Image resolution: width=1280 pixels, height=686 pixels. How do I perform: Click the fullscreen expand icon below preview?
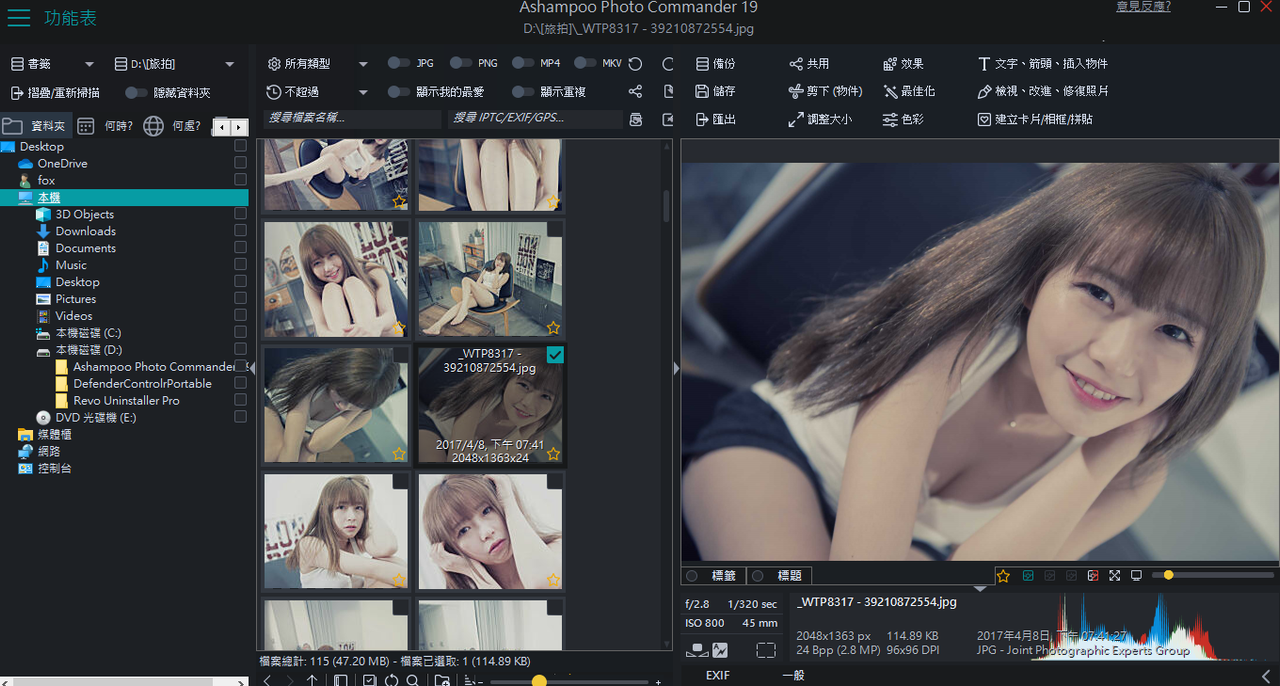coord(1114,576)
